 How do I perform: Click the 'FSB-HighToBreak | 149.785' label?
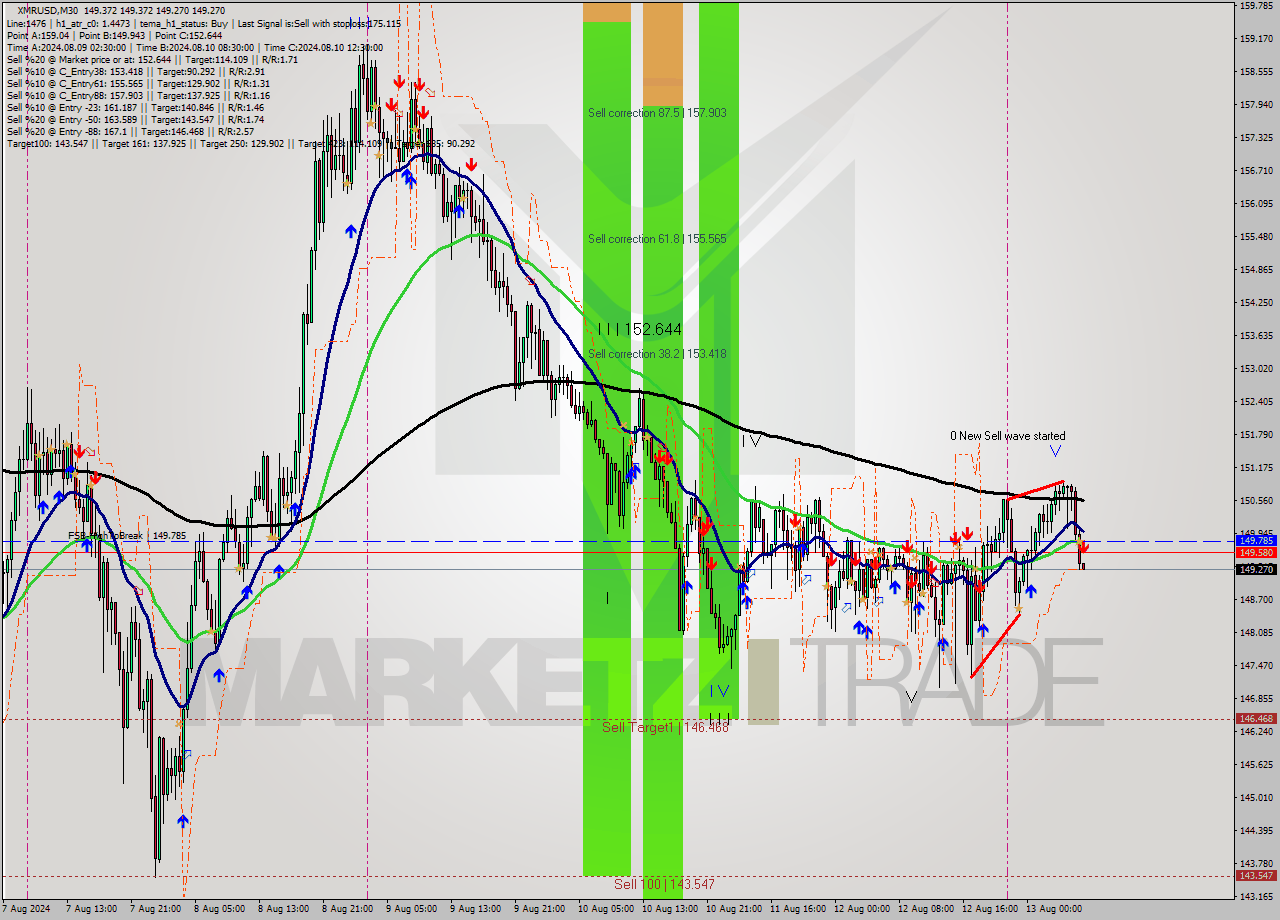[x=127, y=536]
